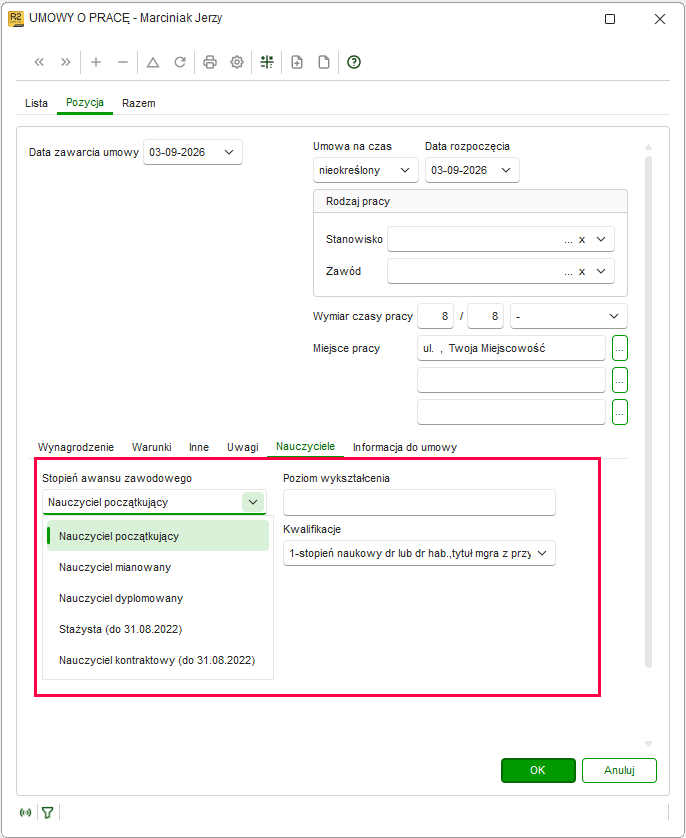Cancel with the Anuluj button
Viewport: 686px width, 838px height.
pyautogui.click(x=619, y=770)
